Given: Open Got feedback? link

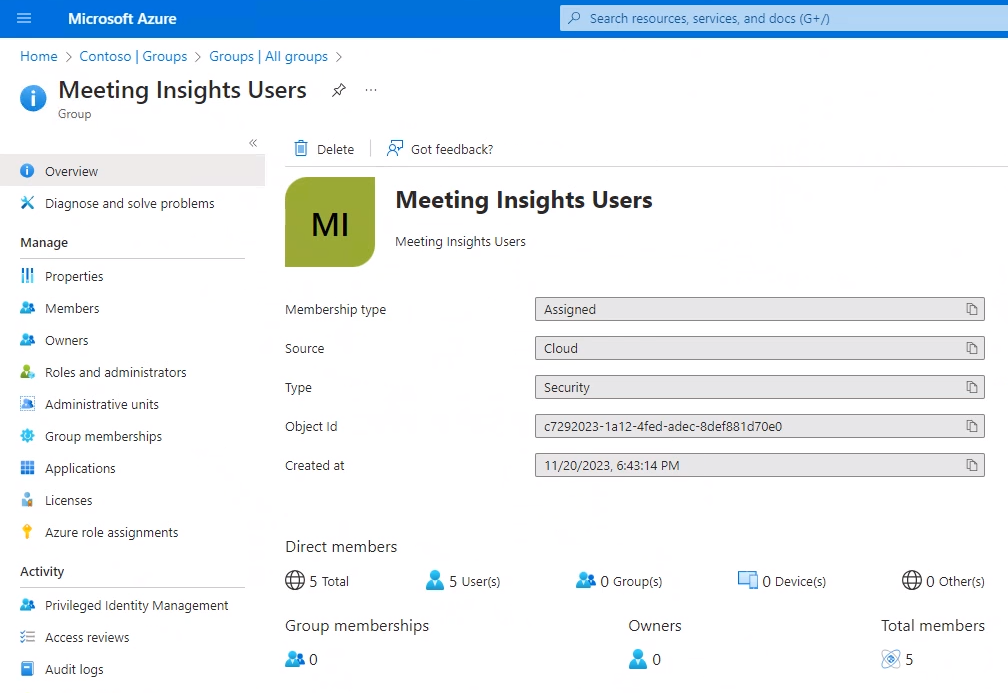Looking at the screenshot, I should (440, 149).
